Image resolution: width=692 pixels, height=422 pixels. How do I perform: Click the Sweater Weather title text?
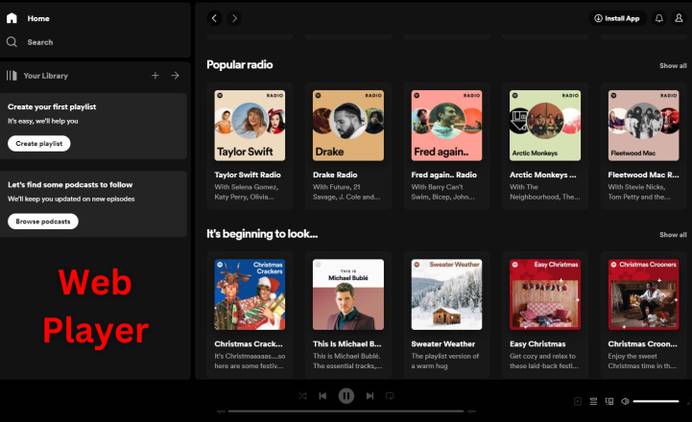[443, 344]
